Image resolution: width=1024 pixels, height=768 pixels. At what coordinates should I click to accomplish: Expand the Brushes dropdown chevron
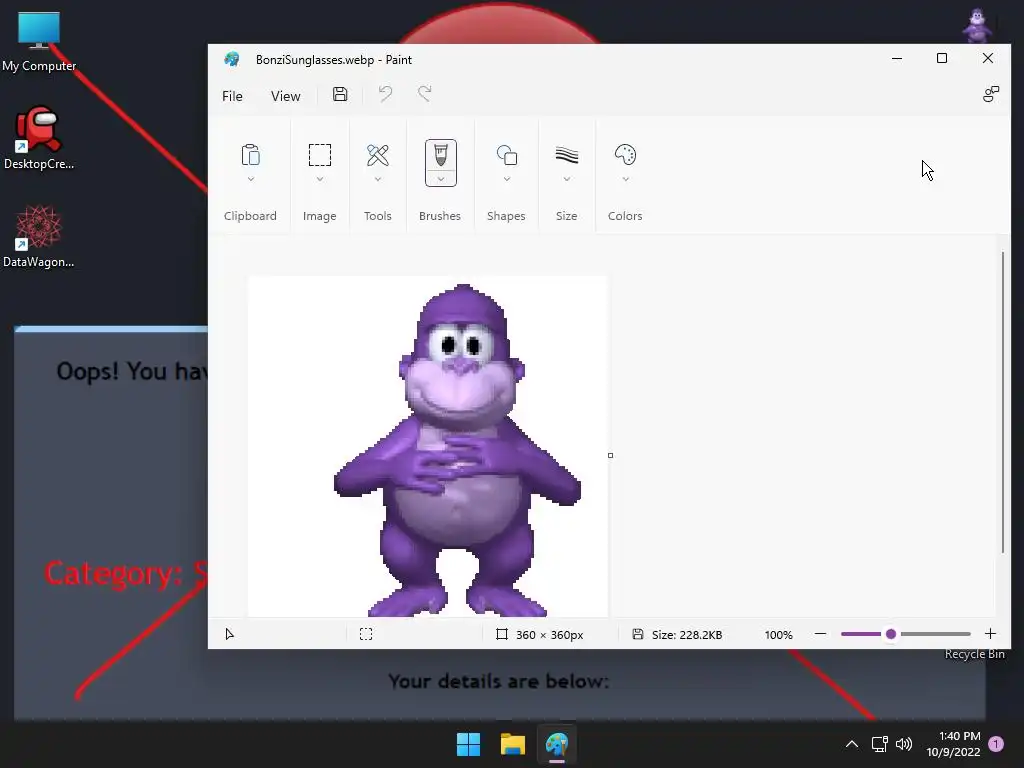(x=441, y=179)
